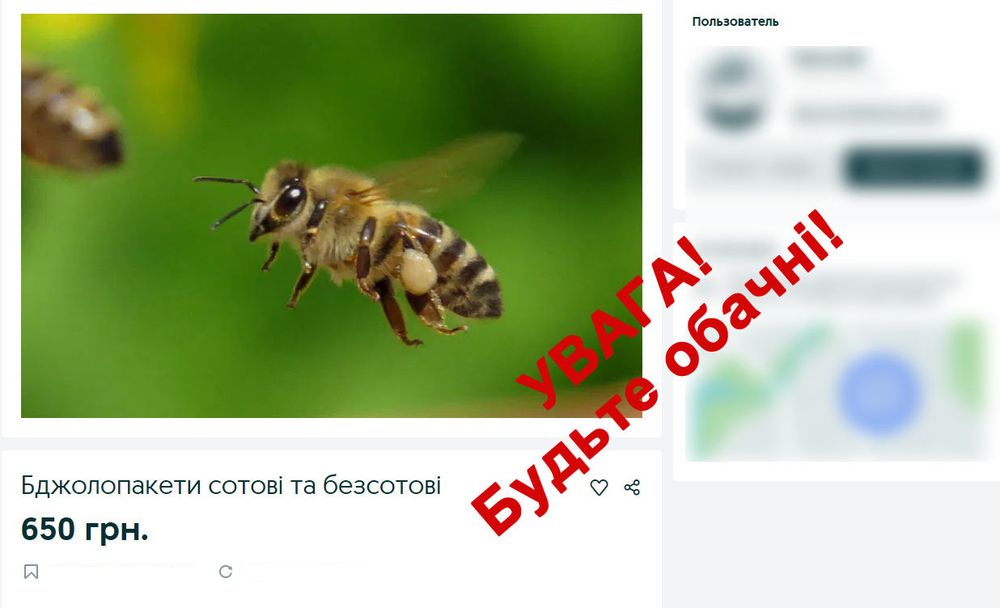Click the dark blurred button in user panel

pos(914,168)
